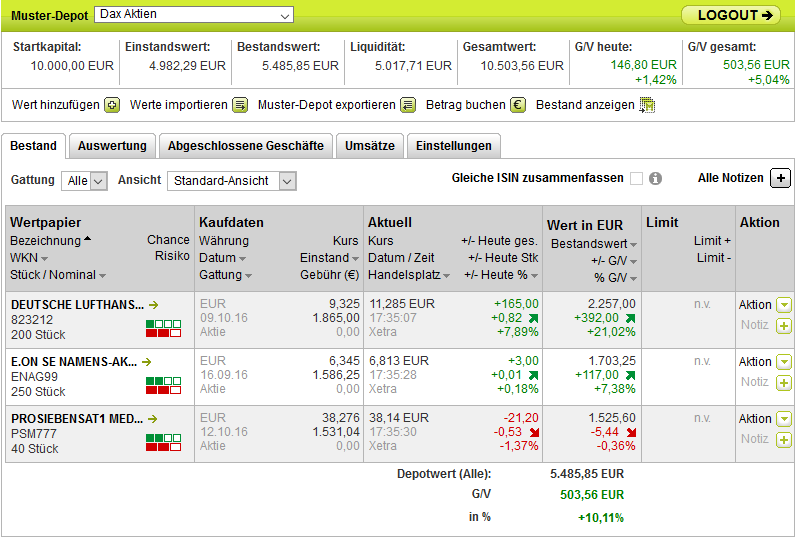Open the Alle Notizen plus icon
Image resolution: width=797 pixels, height=540 pixels.
780,178
